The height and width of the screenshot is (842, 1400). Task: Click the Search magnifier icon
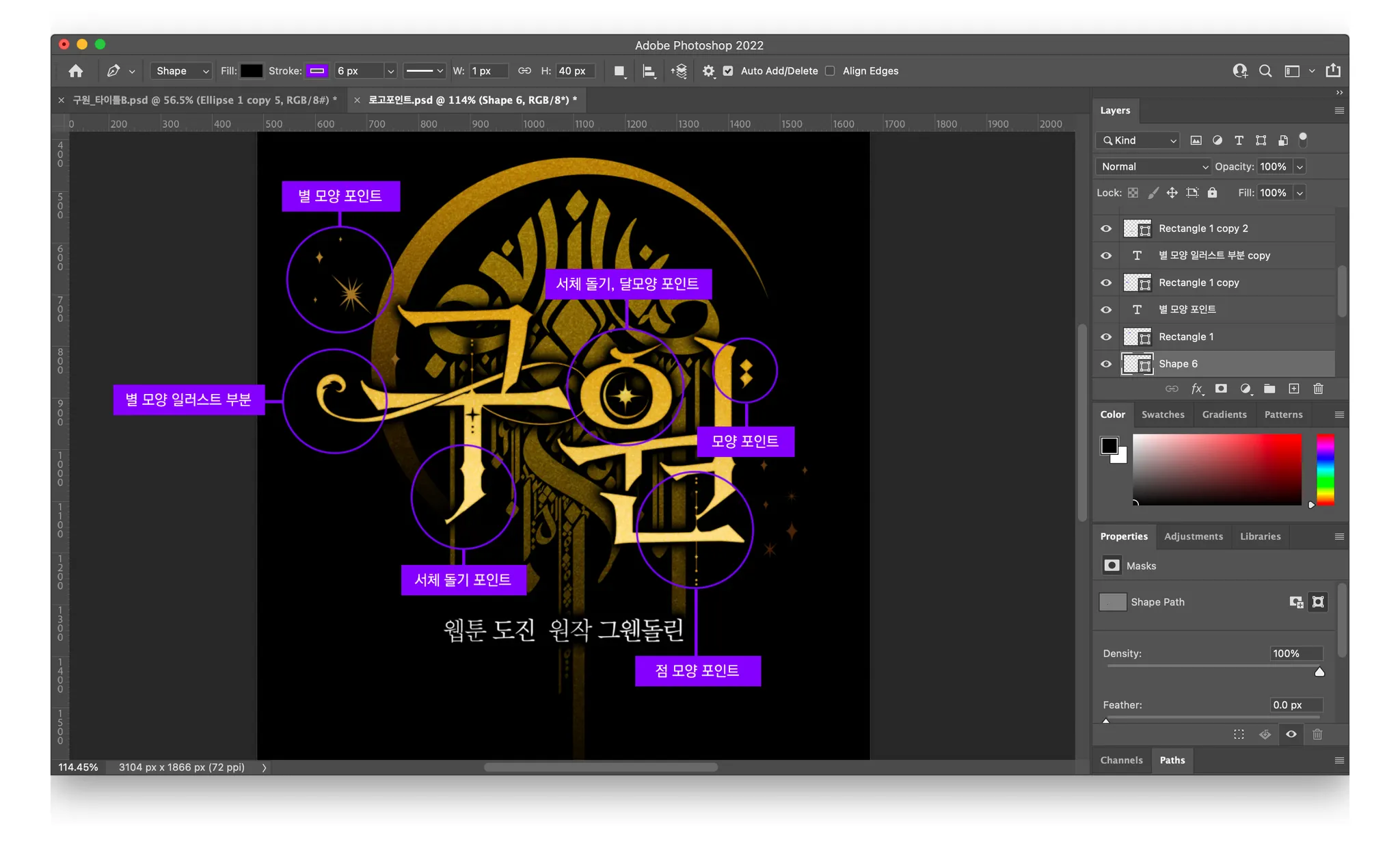[1265, 71]
